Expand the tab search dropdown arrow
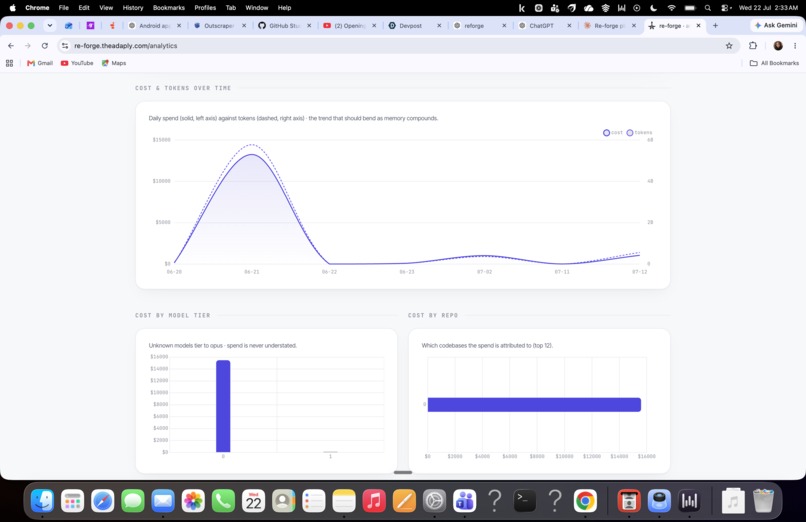The width and height of the screenshot is (806, 522). click(x=50, y=25)
